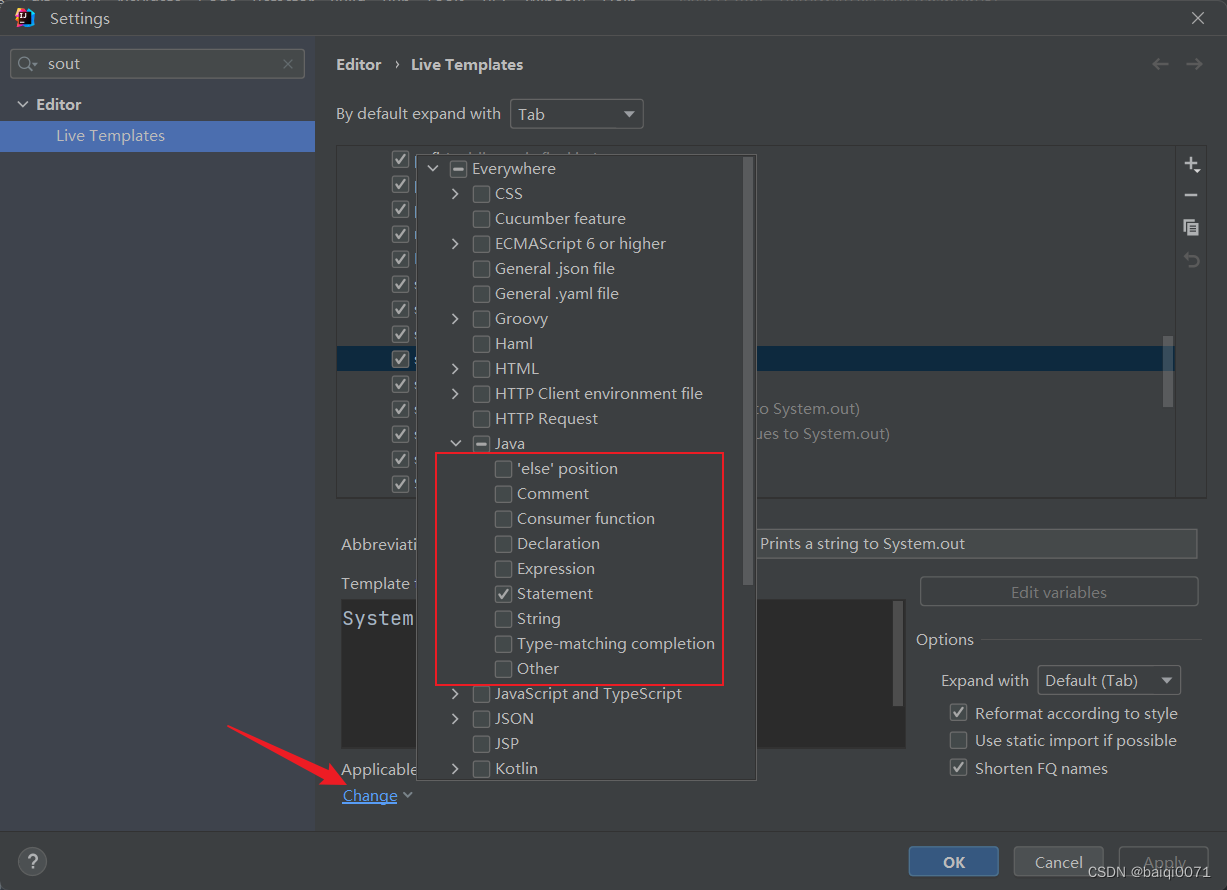Click the restore deleted templates undo icon

tap(1191, 259)
